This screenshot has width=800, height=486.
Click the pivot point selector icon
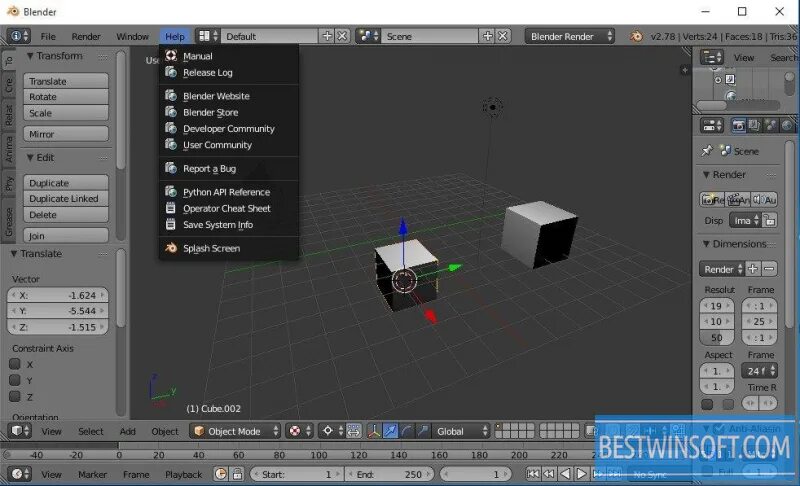tap(332, 431)
